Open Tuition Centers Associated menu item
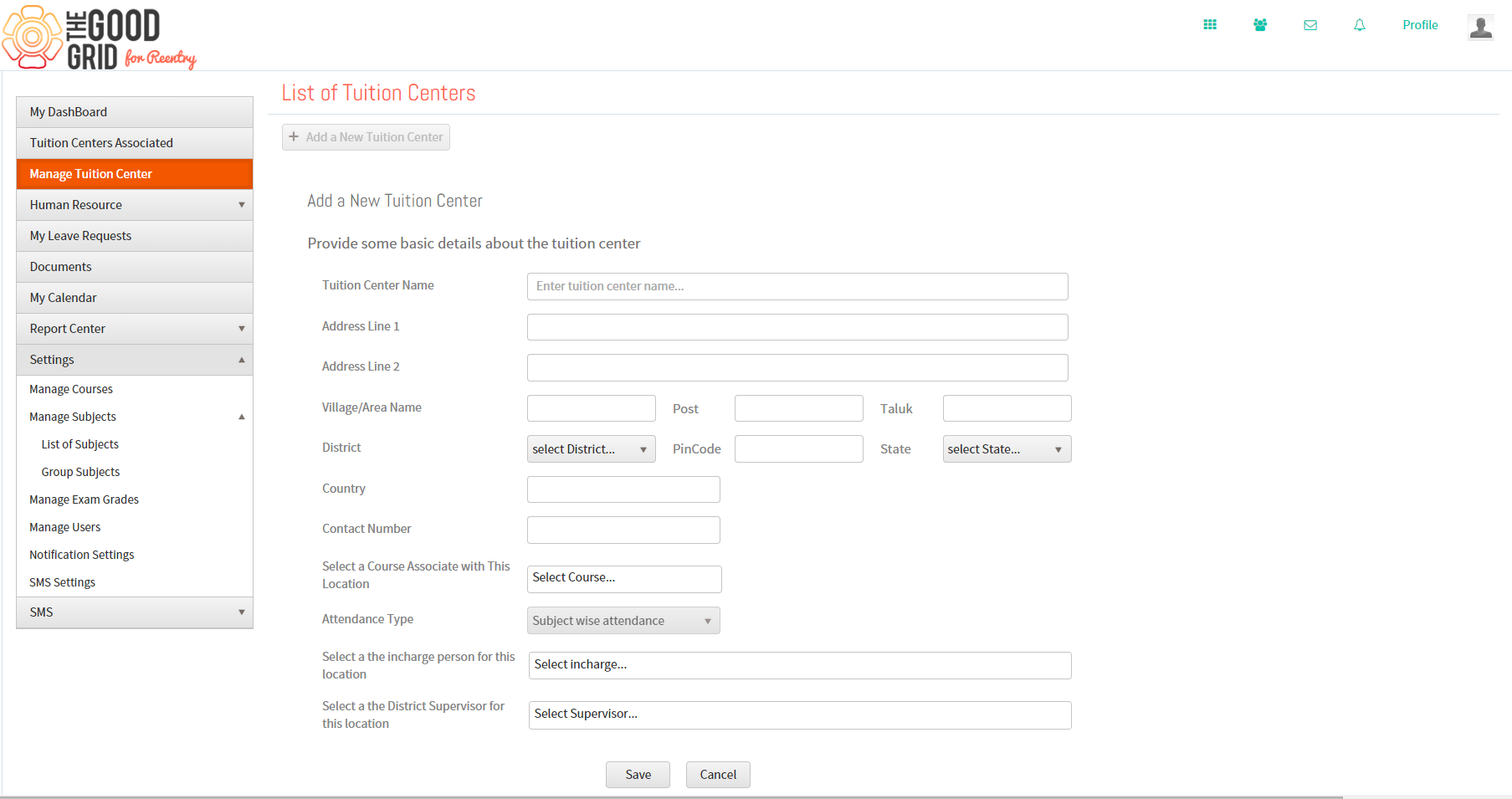This screenshot has height=799, width=1512. point(135,143)
